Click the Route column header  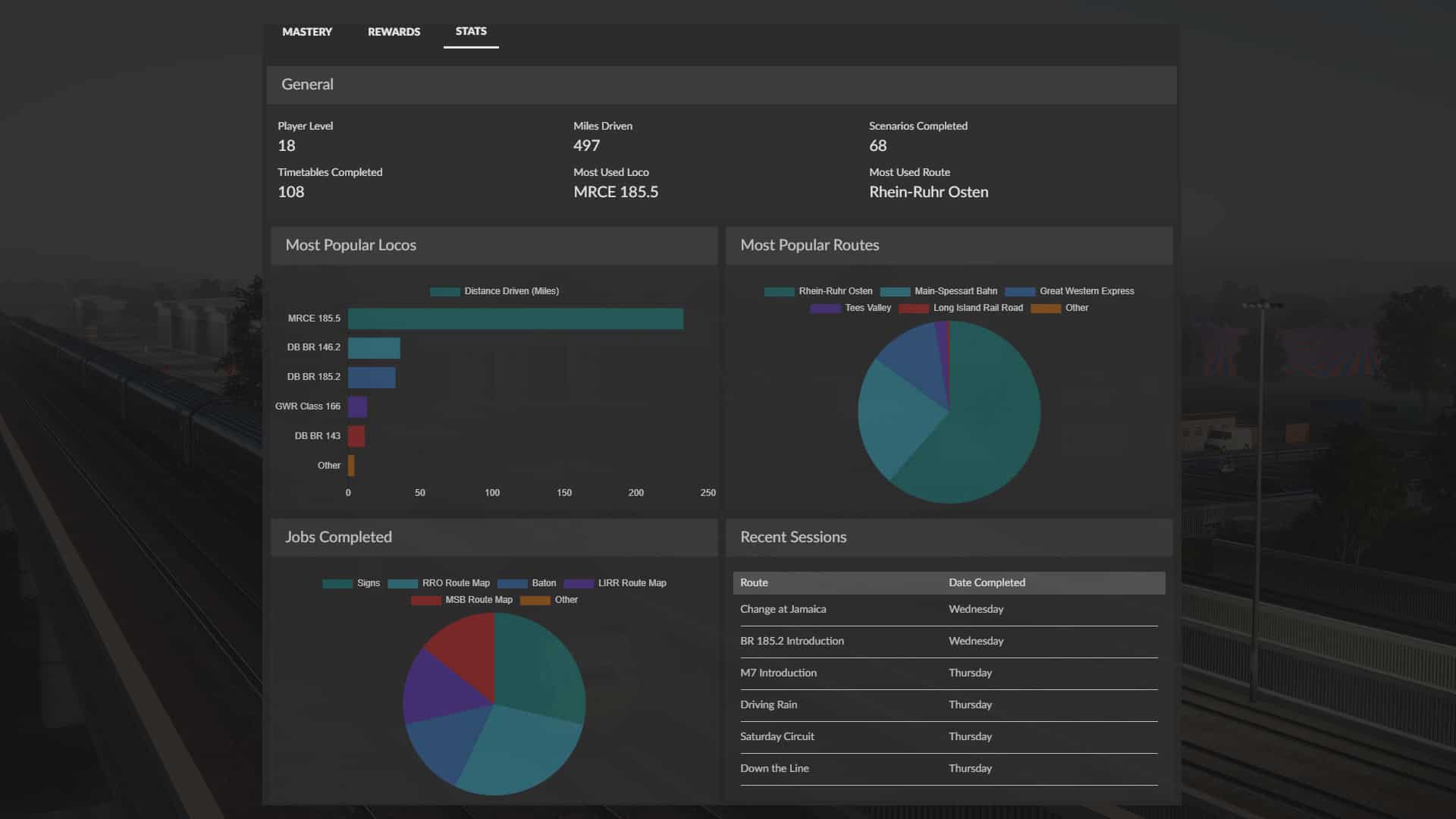pos(754,582)
